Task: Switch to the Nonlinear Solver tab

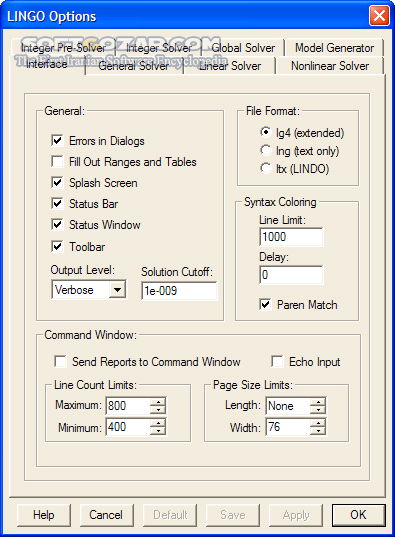Action: coord(330,66)
